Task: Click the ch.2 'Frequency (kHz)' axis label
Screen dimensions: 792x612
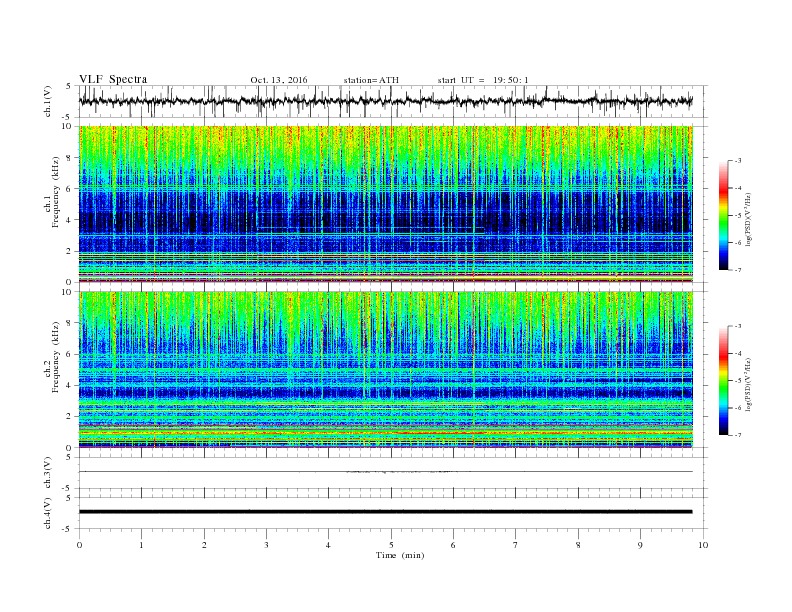Action: pyautogui.click(x=55, y=356)
